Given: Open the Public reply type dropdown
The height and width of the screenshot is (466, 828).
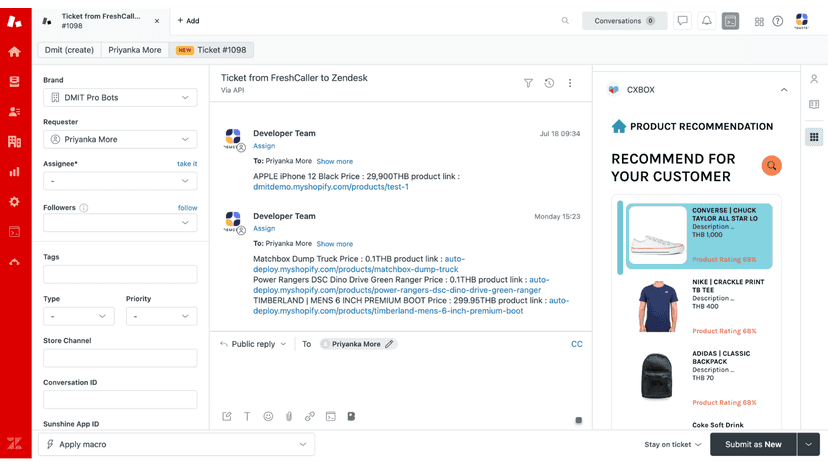Looking at the screenshot, I should point(253,344).
